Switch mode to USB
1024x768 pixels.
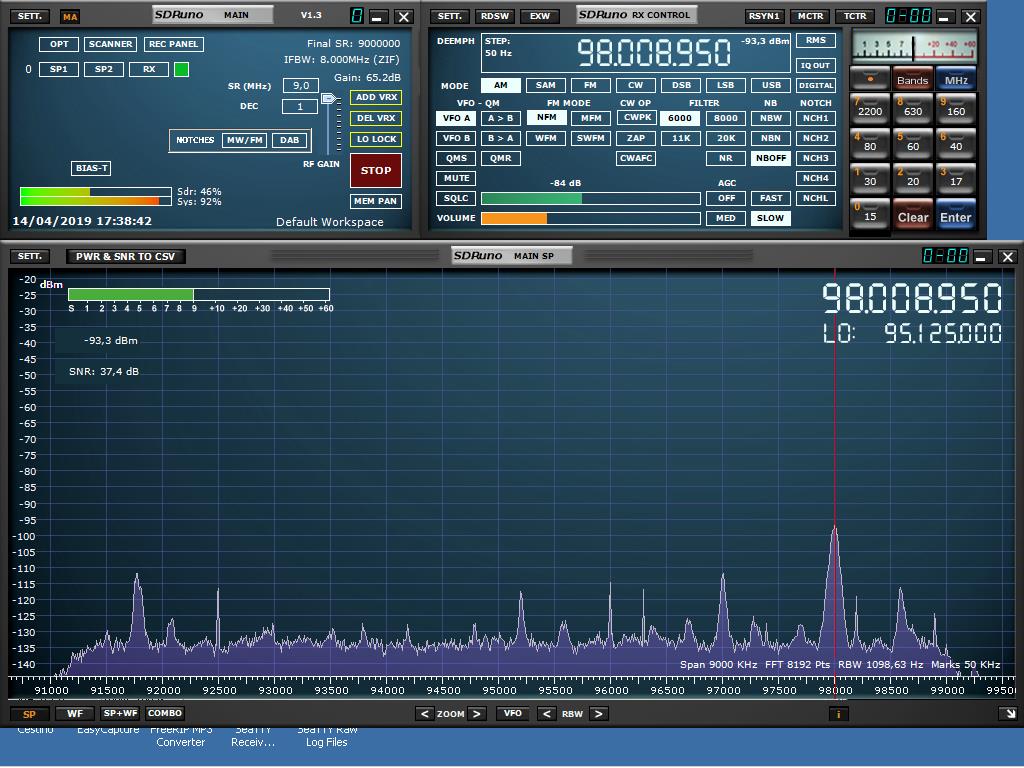pyautogui.click(x=771, y=85)
